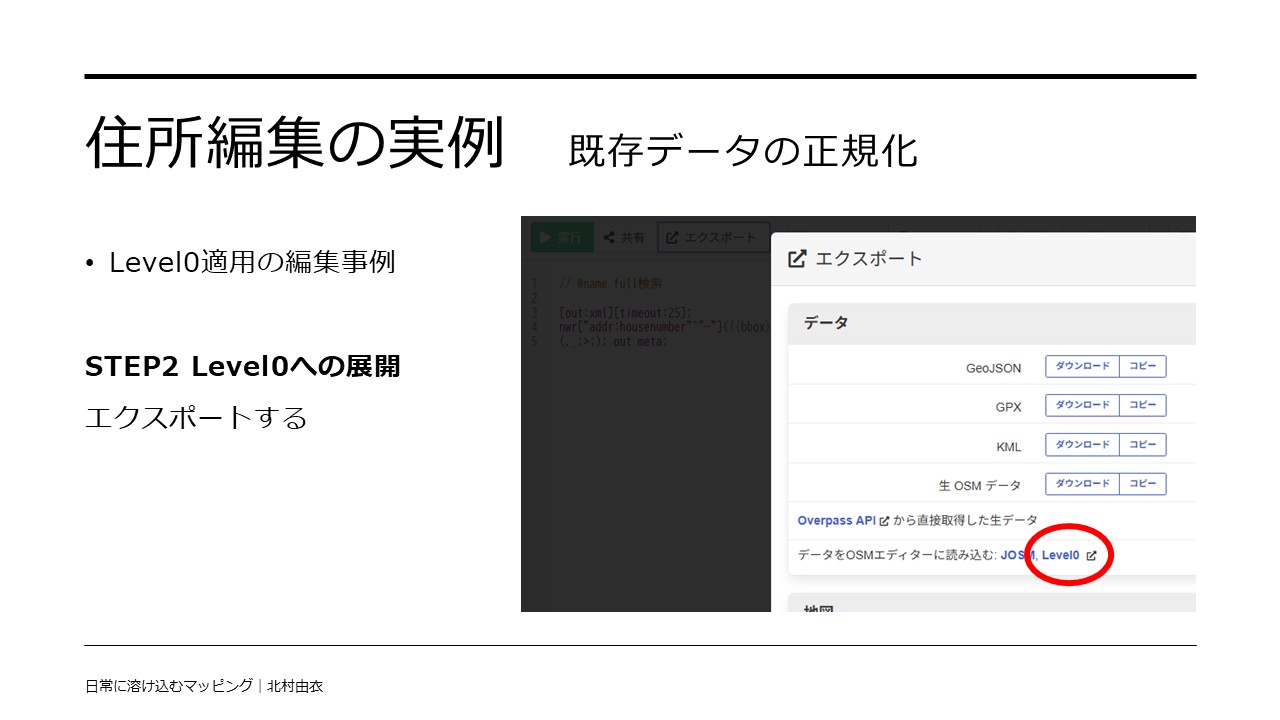Copy the 生 OSM データ raw data
The width and height of the screenshot is (1280, 720).
(1143, 483)
